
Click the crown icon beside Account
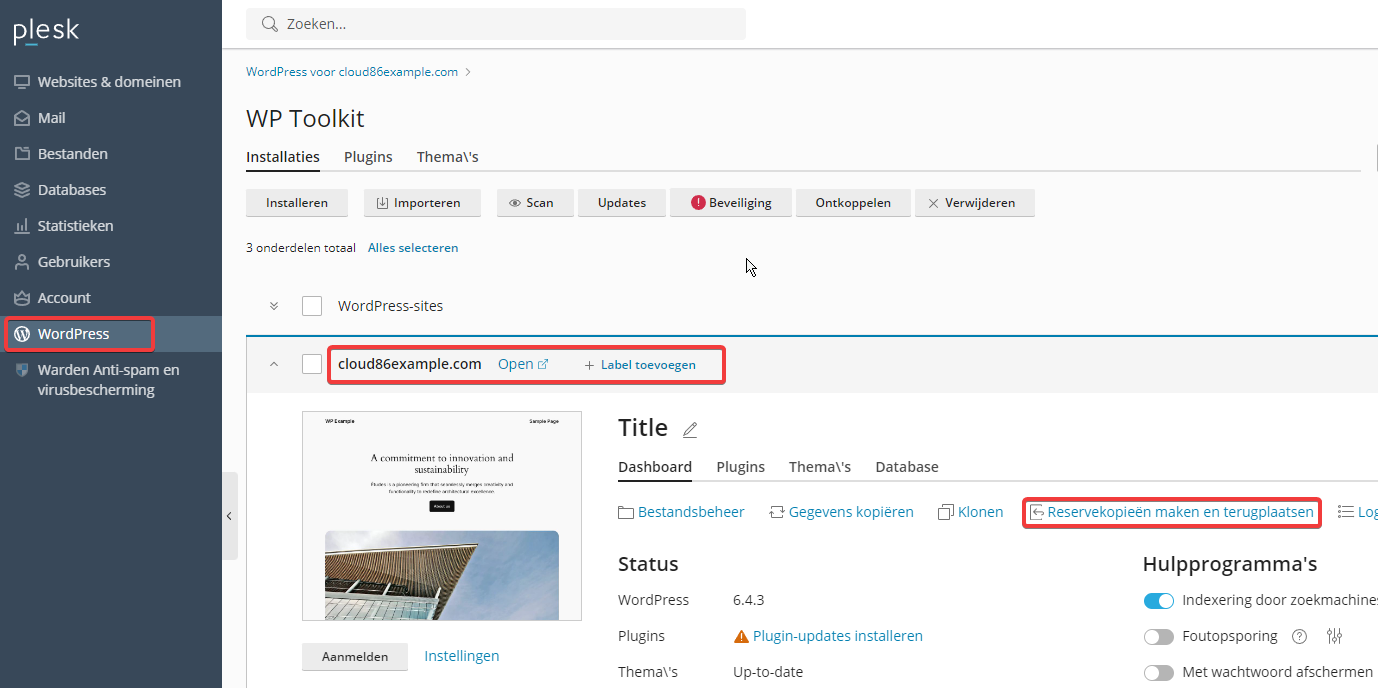pos(22,298)
